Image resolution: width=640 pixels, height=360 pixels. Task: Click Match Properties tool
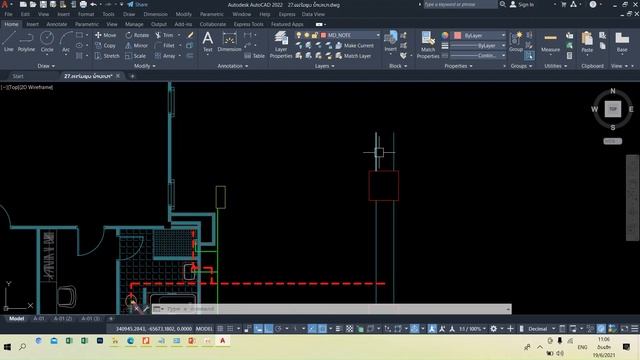point(428,45)
